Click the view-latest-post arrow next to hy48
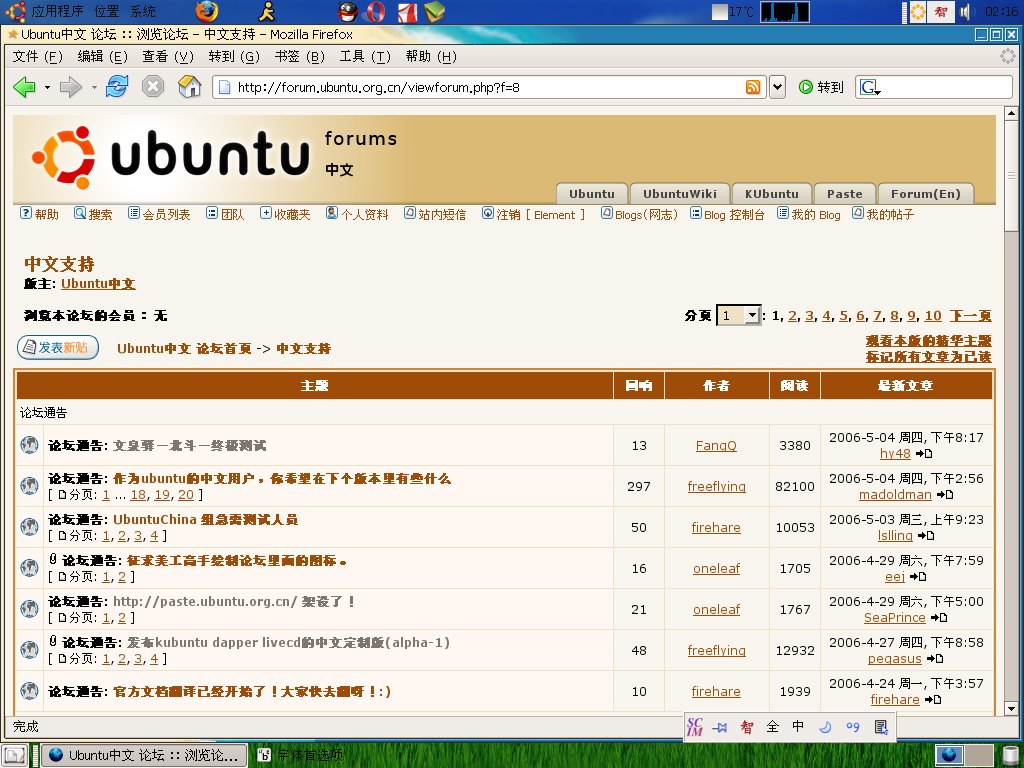1024x768 pixels. point(923,454)
